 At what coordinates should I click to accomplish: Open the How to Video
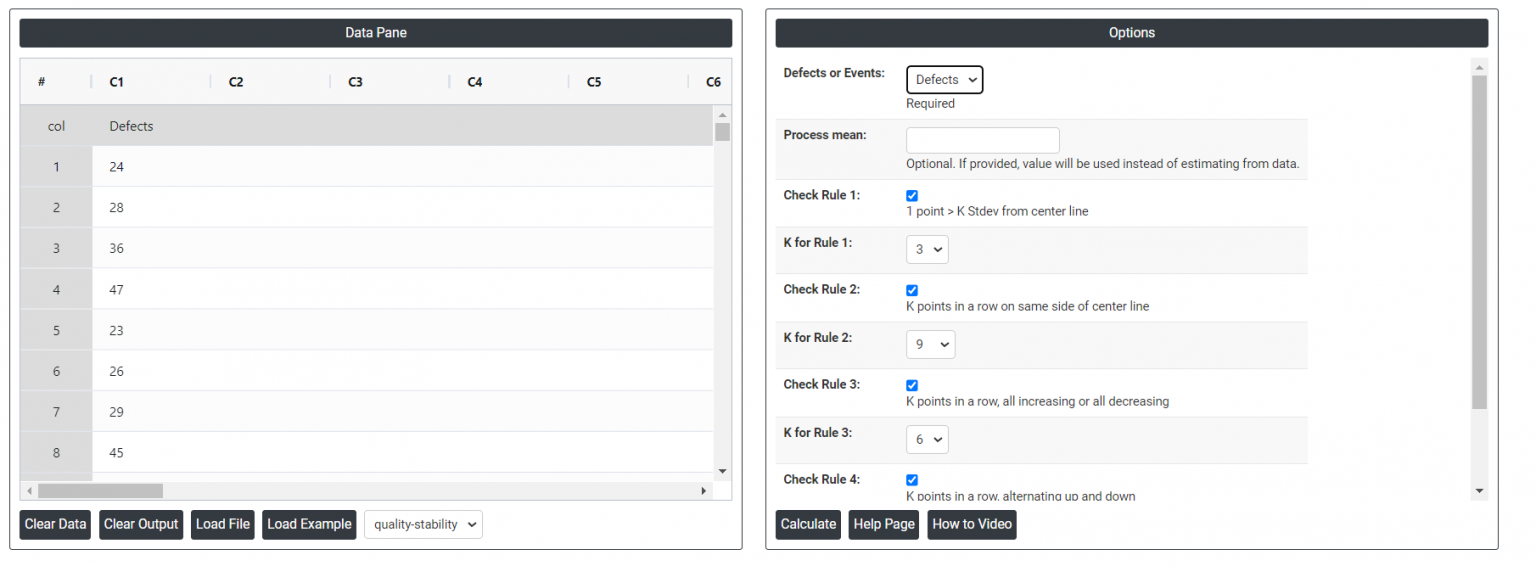(971, 524)
